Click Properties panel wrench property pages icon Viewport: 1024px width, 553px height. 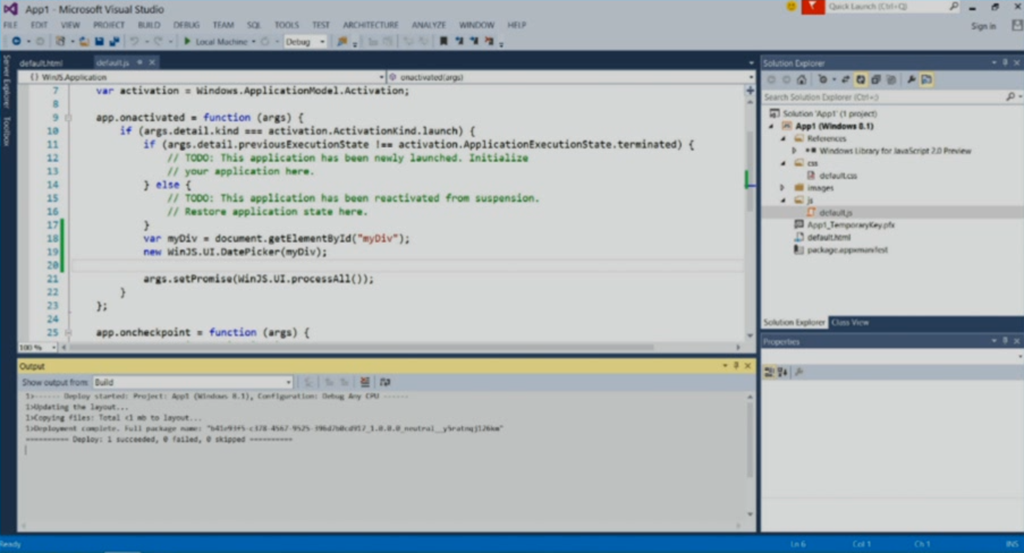click(799, 372)
